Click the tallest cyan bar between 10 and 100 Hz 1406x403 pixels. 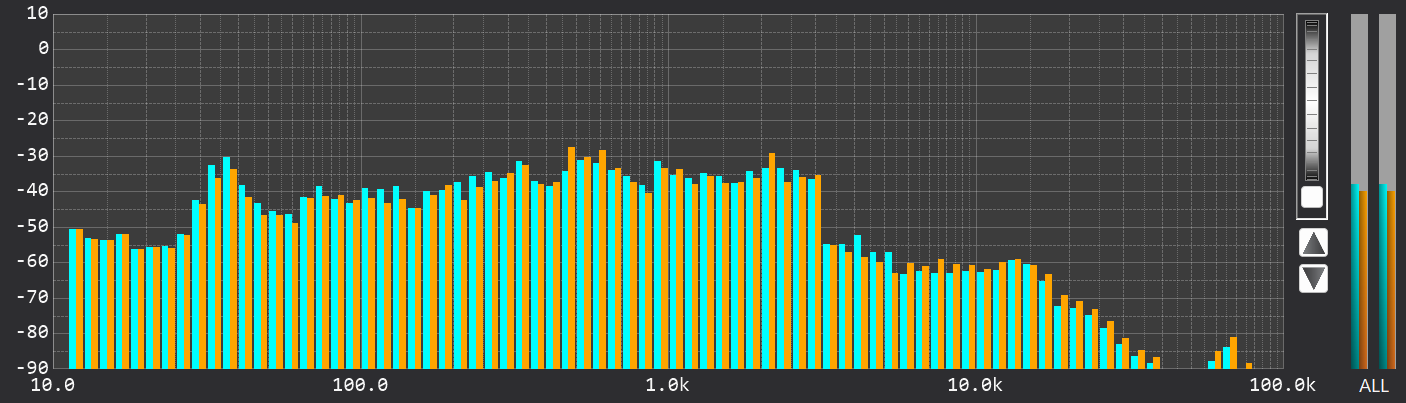point(227,262)
